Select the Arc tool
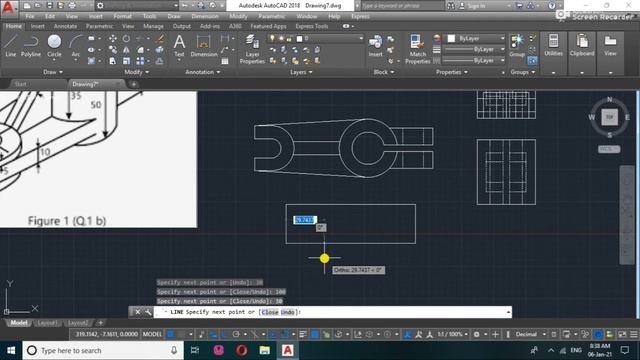 pos(76,46)
